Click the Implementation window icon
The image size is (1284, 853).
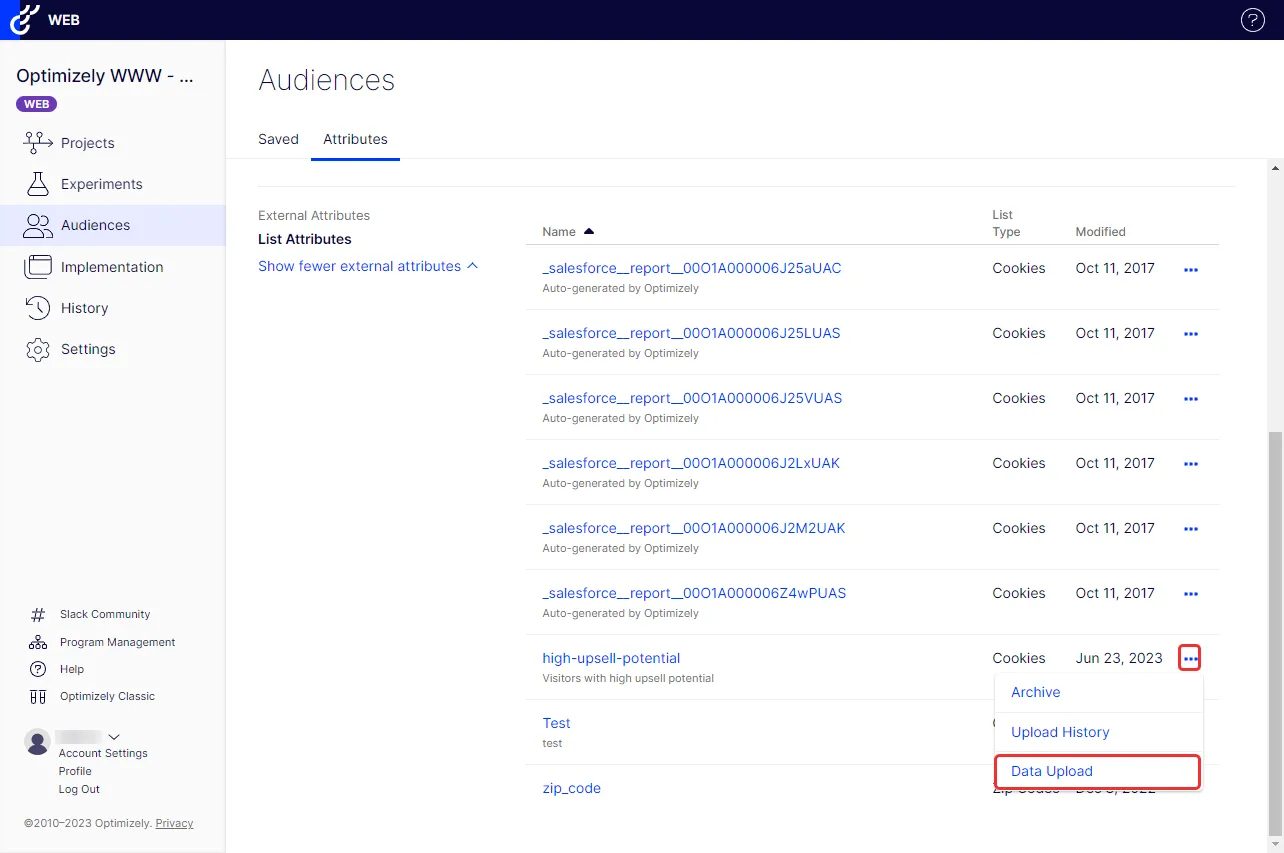click(38, 267)
